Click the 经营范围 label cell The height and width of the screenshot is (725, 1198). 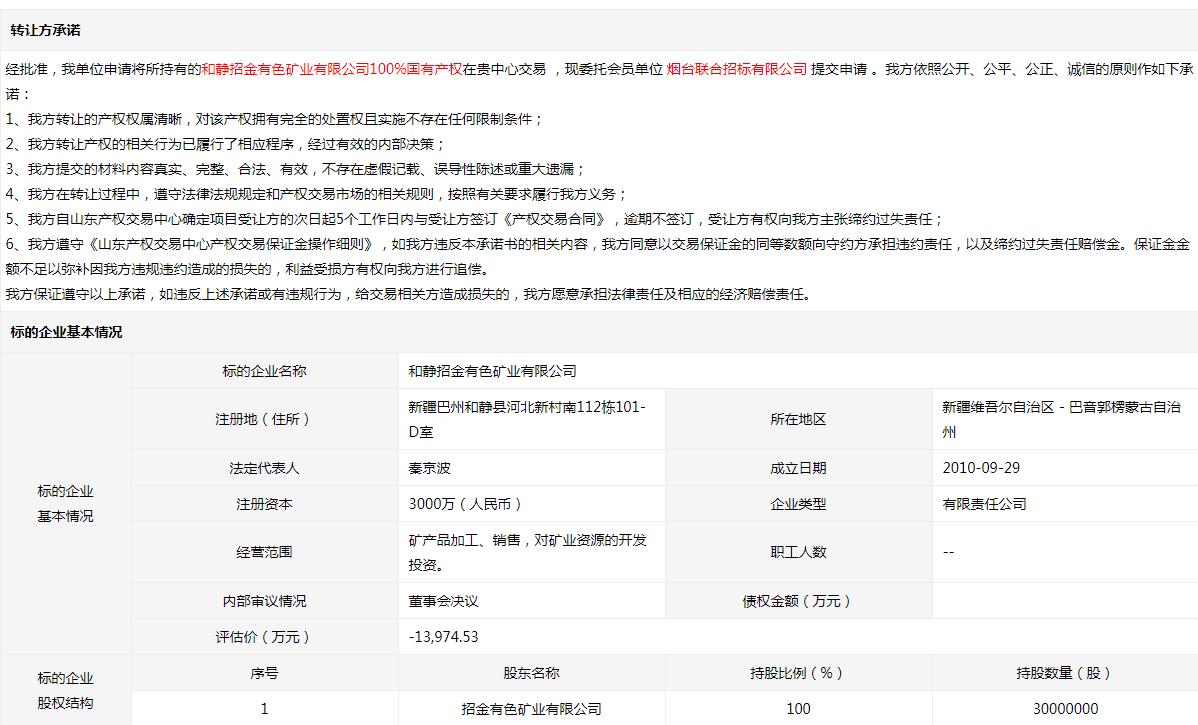click(x=264, y=552)
